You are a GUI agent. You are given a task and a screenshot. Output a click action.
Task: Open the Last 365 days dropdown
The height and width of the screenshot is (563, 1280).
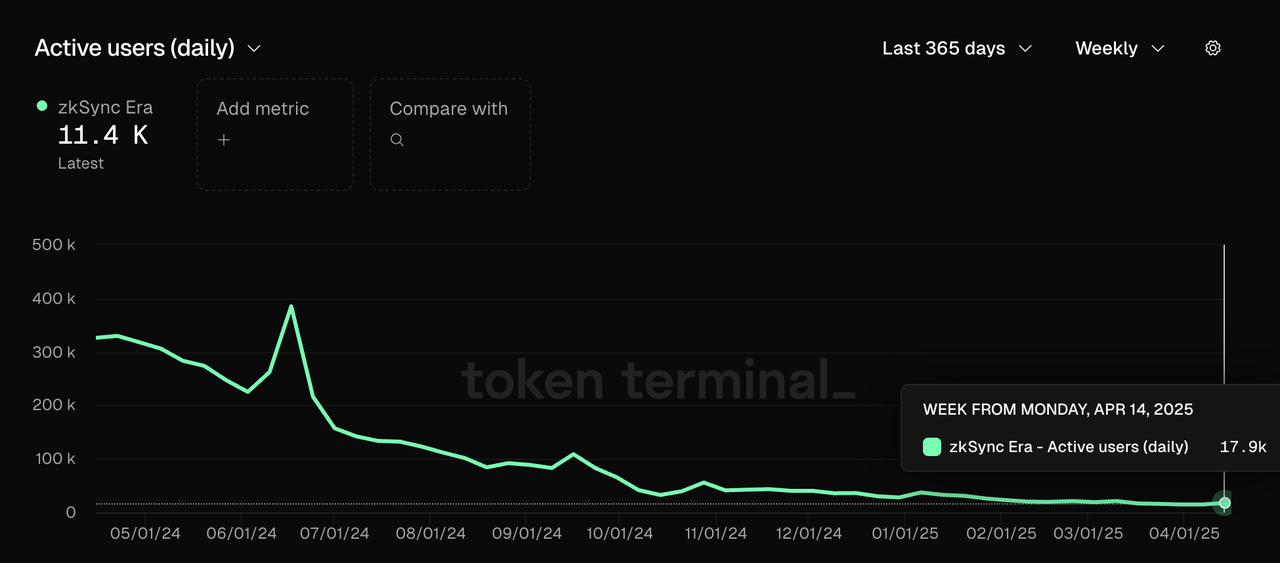pos(956,48)
